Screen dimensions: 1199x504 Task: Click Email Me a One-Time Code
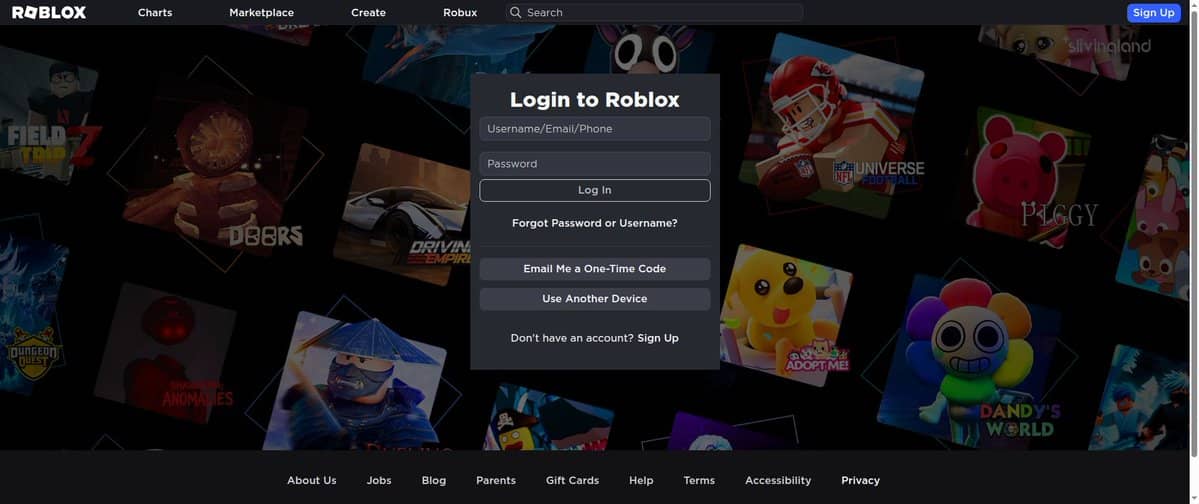pos(595,269)
